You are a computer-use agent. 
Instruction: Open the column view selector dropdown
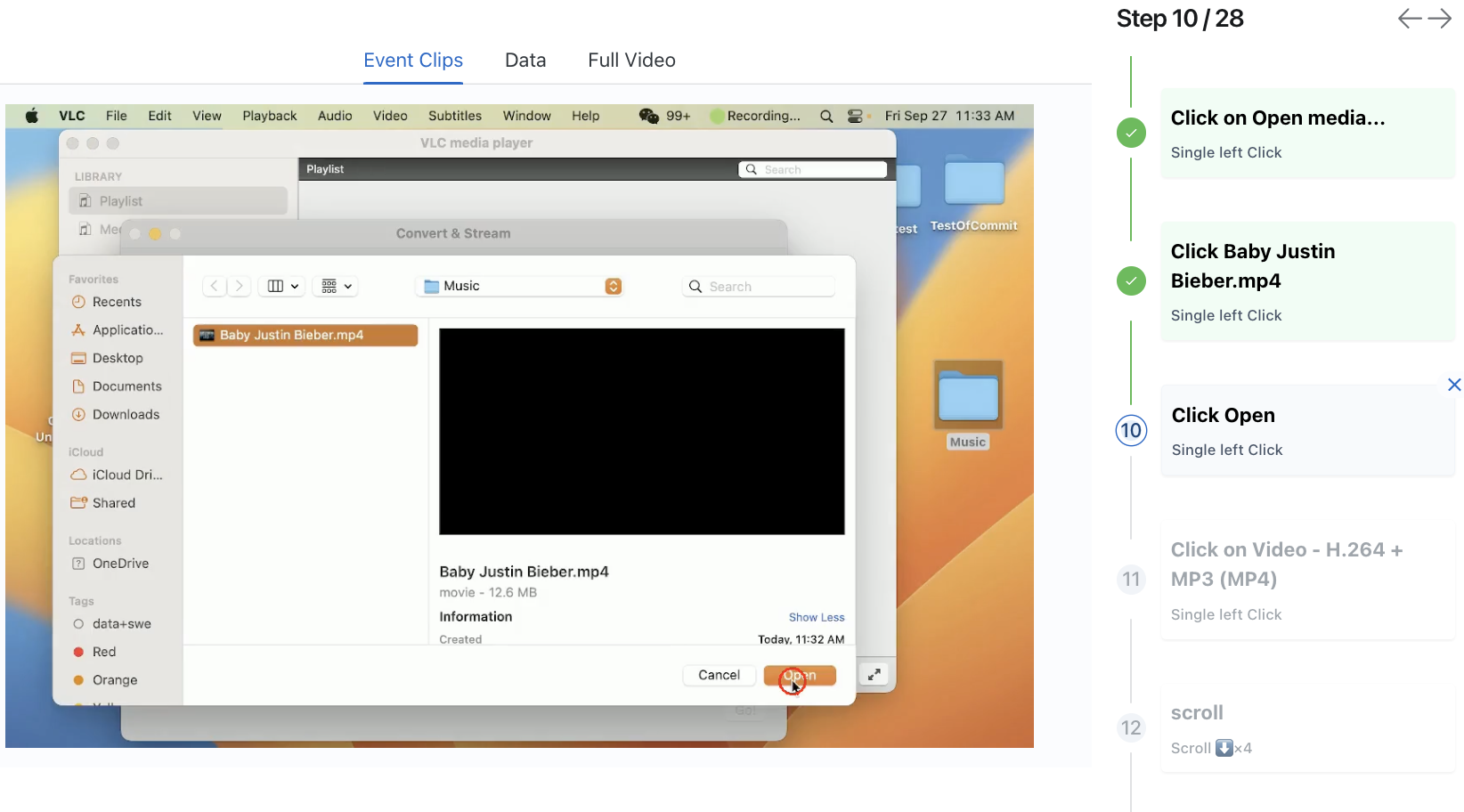coord(283,286)
